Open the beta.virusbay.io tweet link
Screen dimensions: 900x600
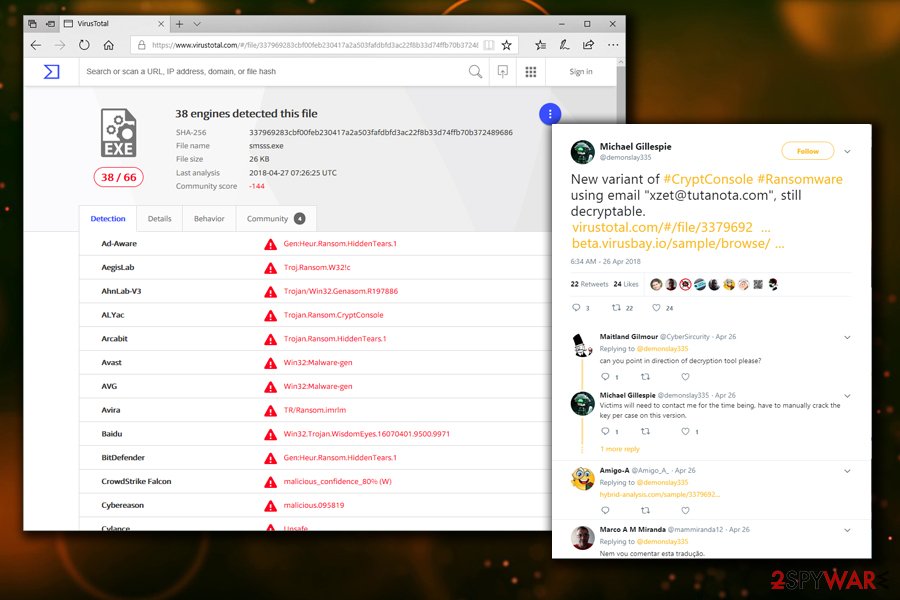tap(678, 243)
